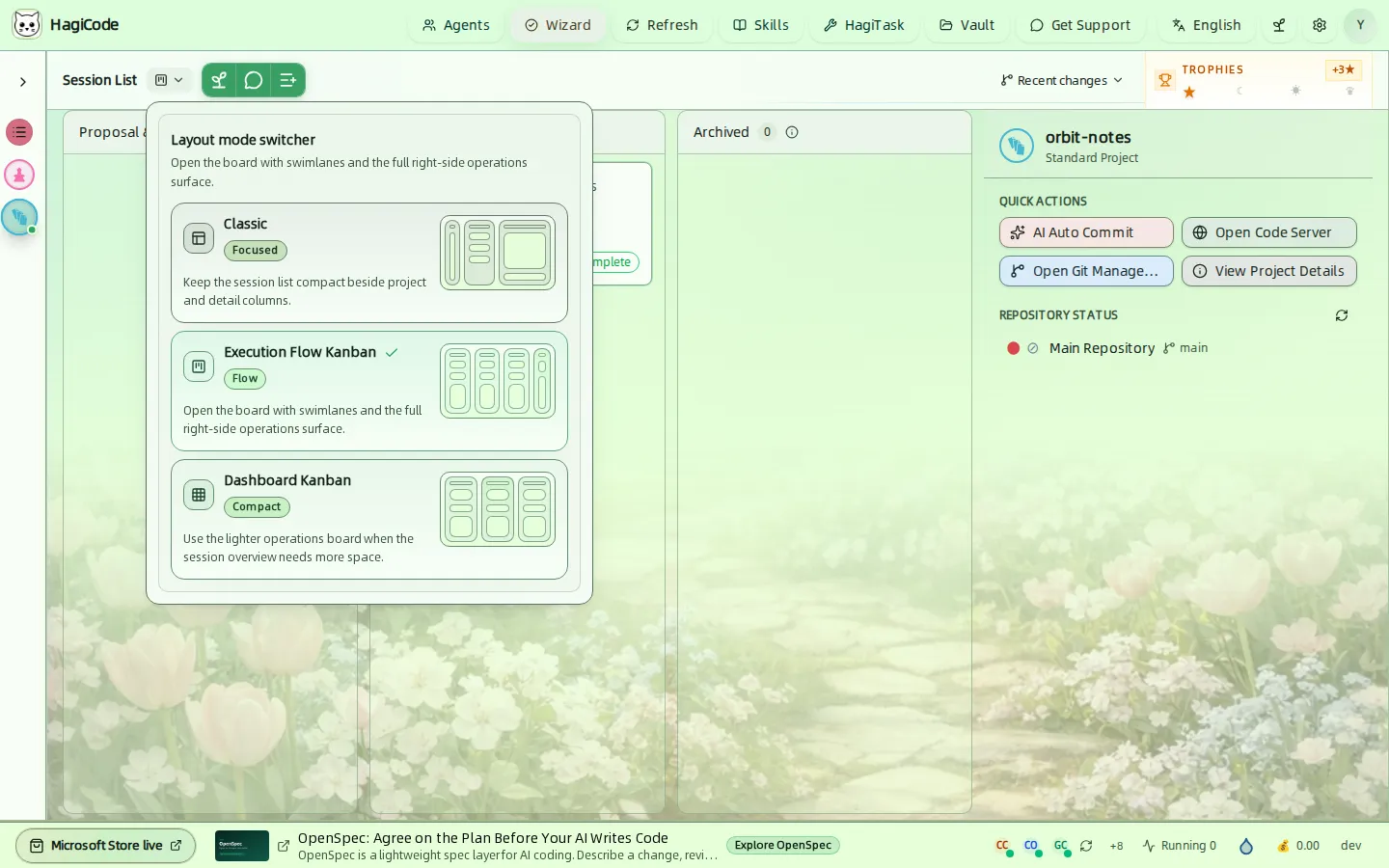Click Explore OpenSpec button
This screenshot has height=868, width=1389.
(x=783, y=846)
